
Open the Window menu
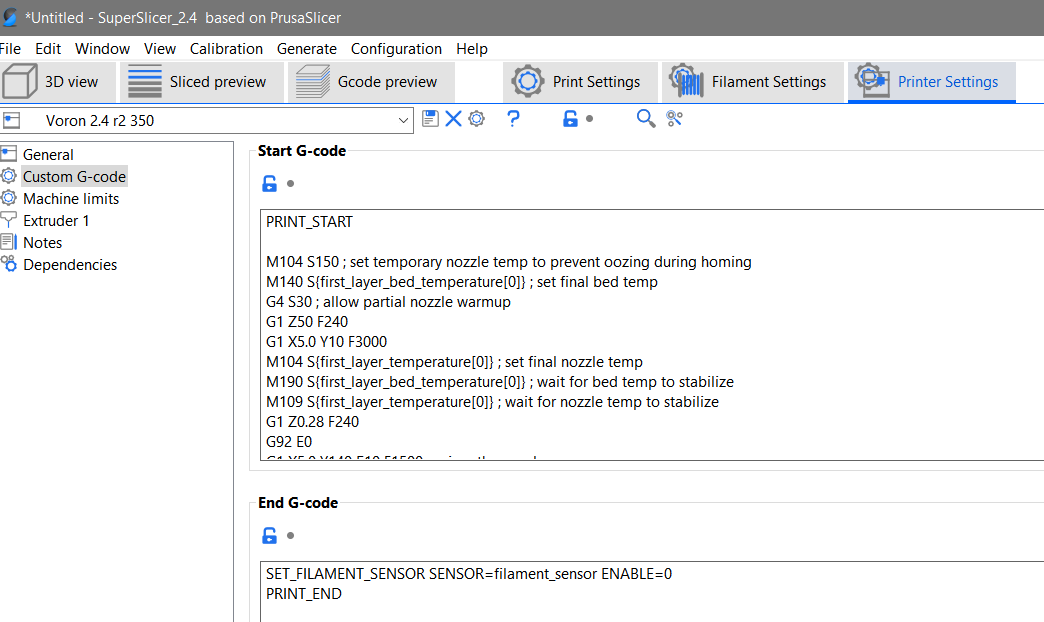(x=102, y=49)
